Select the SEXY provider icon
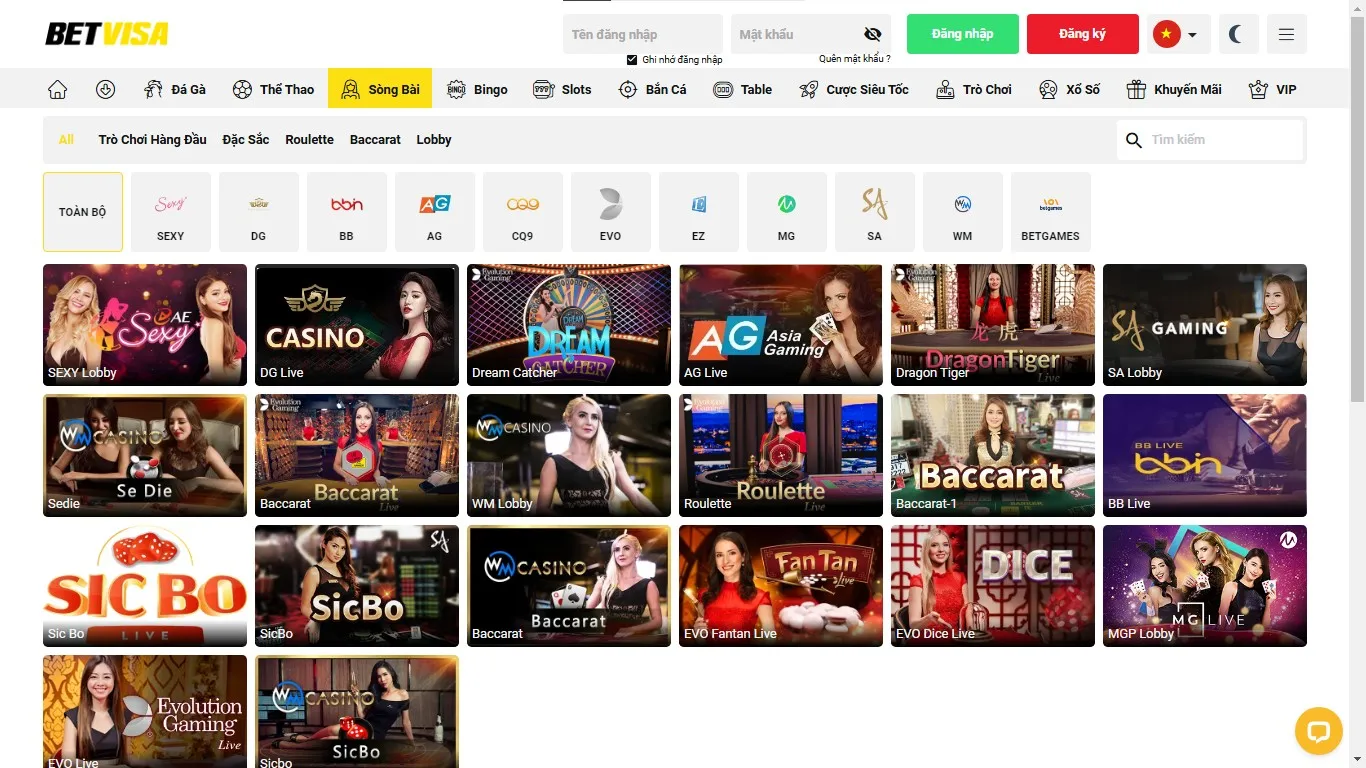Viewport: 1366px width, 768px height. pos(171,212)
